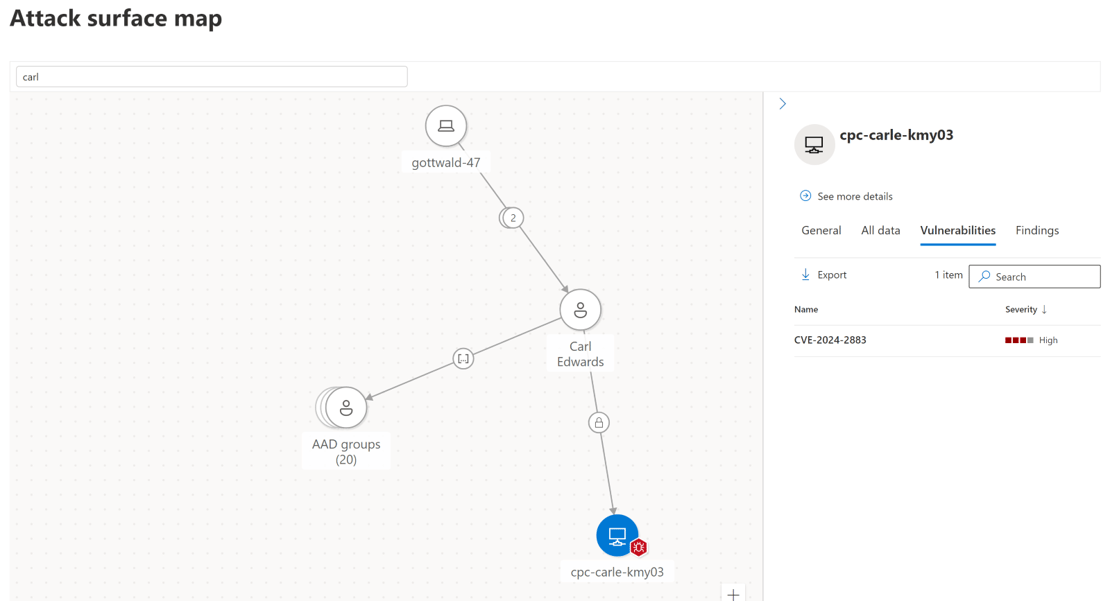
Task: Select the Carl Edwards user node icon
Action: [581, 309]
